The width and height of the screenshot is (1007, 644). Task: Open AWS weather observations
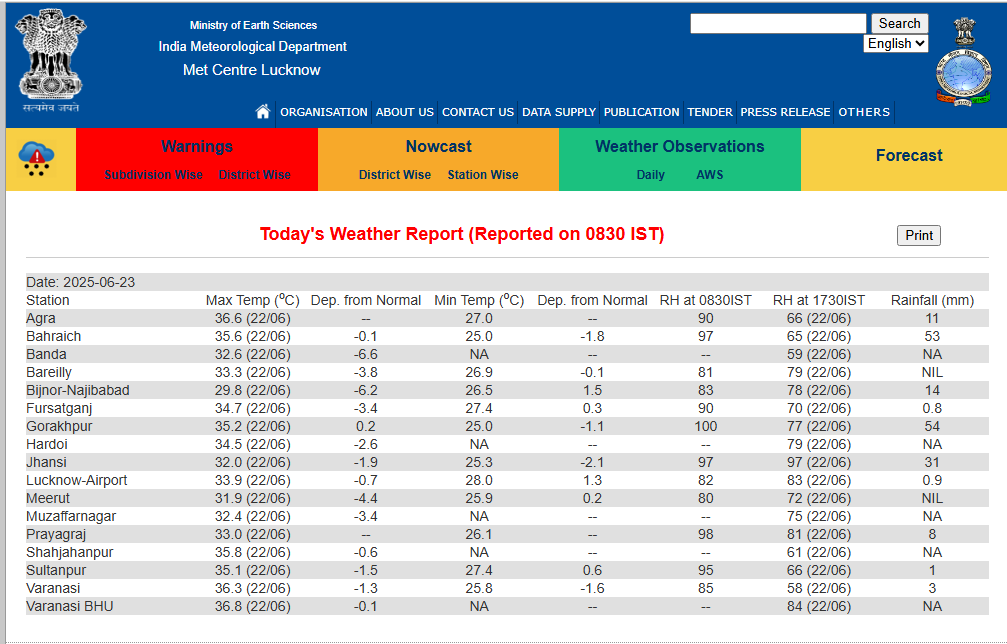point(710,175)
